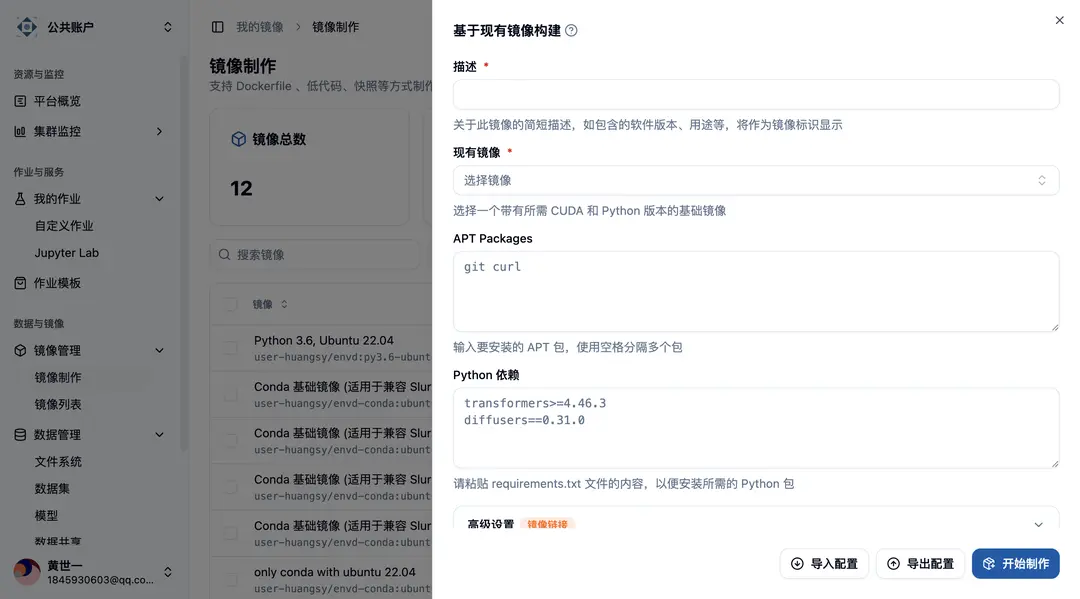The width and height of the screenshot is (1080, 599).
Task: Click the APT Packages text area
Action: click(x=756, y=291)
